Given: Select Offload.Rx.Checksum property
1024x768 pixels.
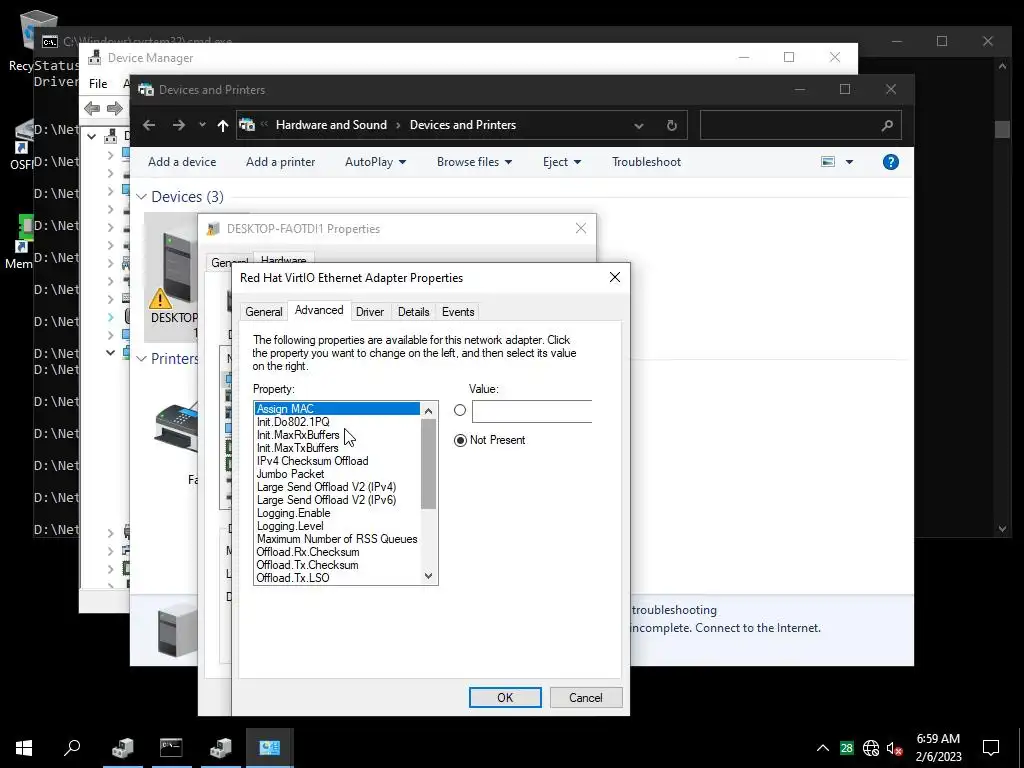Looking at the screenshot, I should pos(308,552).
